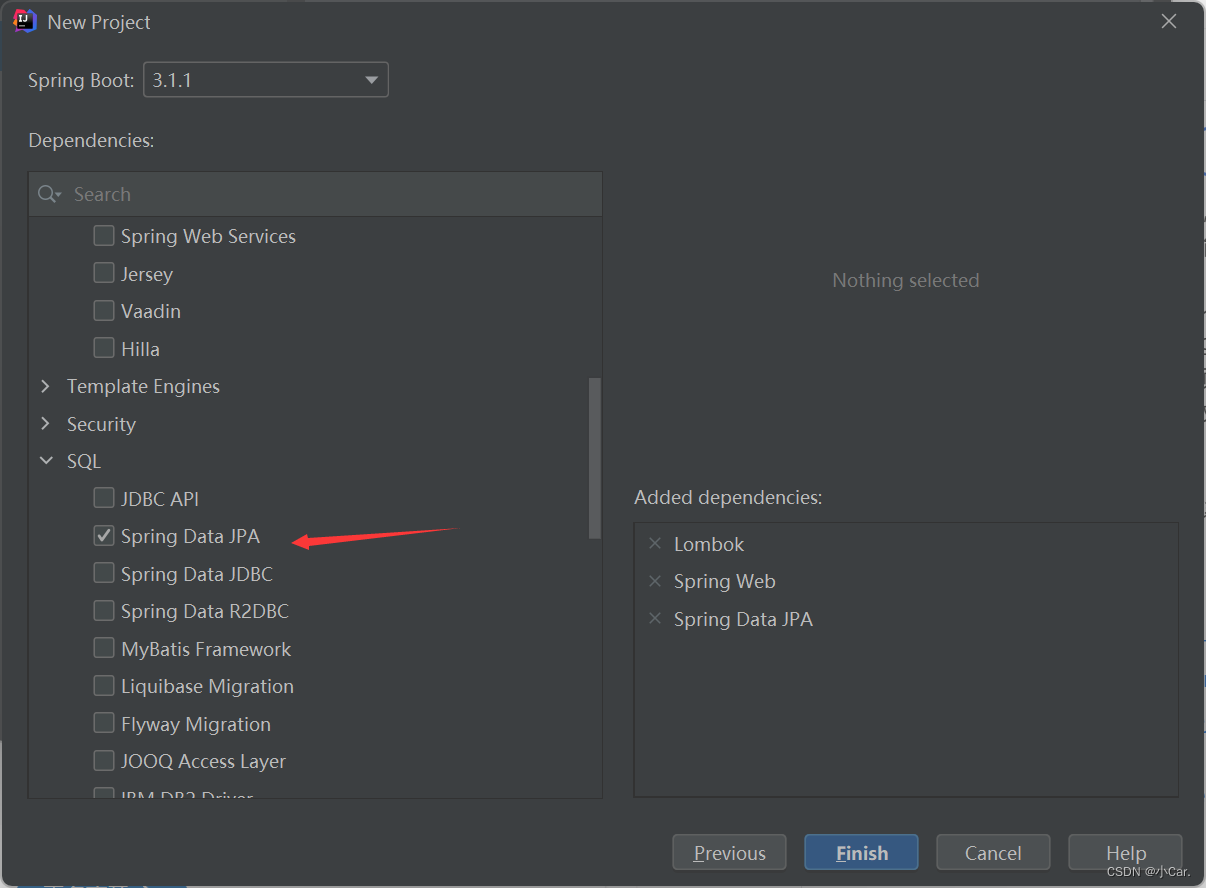Image resolution: width=1206 pixels, height=888 pixels.
Task: Collapse the SQL category
Action: click(x=45, y=461)
